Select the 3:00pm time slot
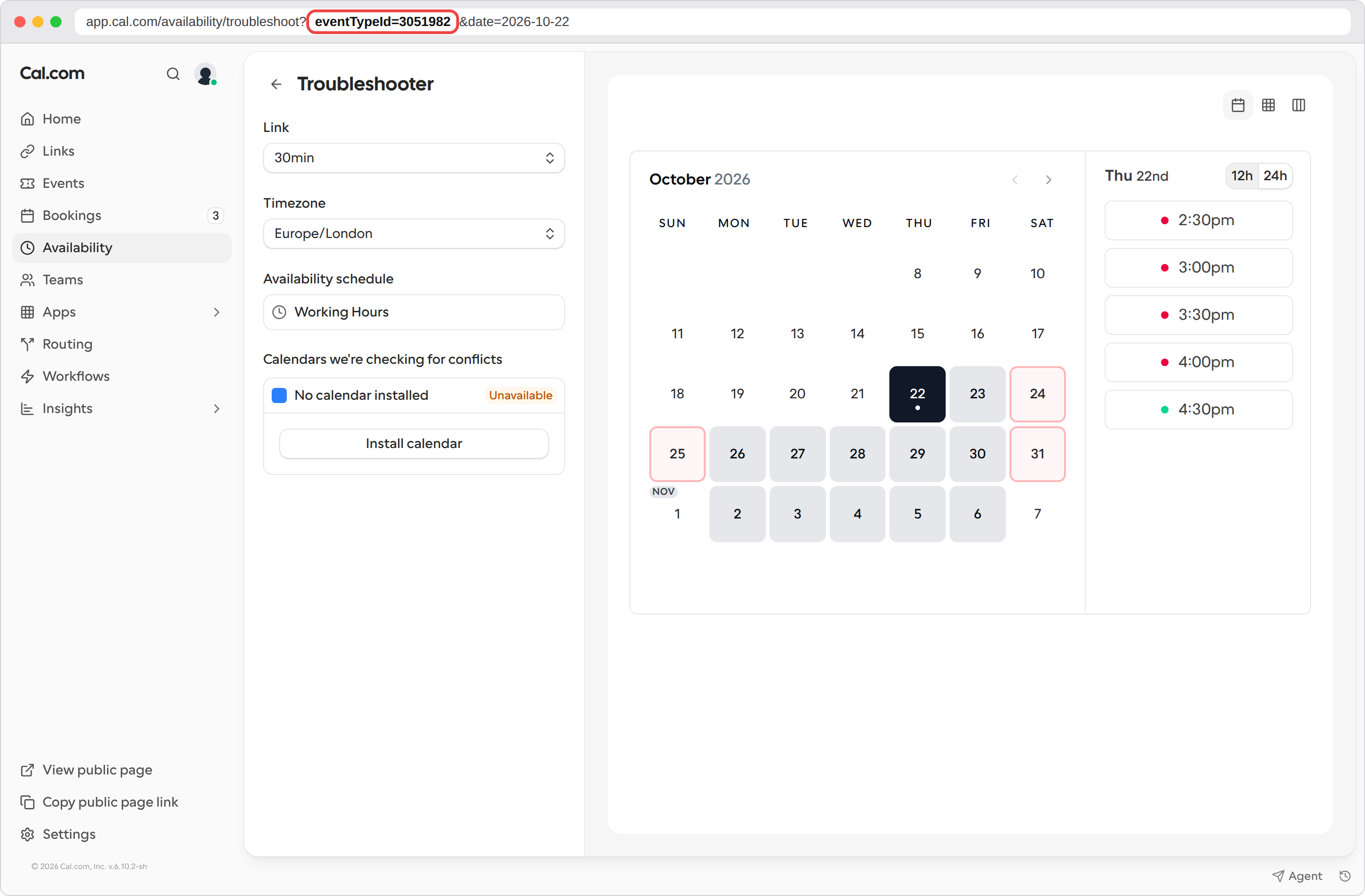This screenshot has height=896, width=1365. click(x=1198, y=267)
